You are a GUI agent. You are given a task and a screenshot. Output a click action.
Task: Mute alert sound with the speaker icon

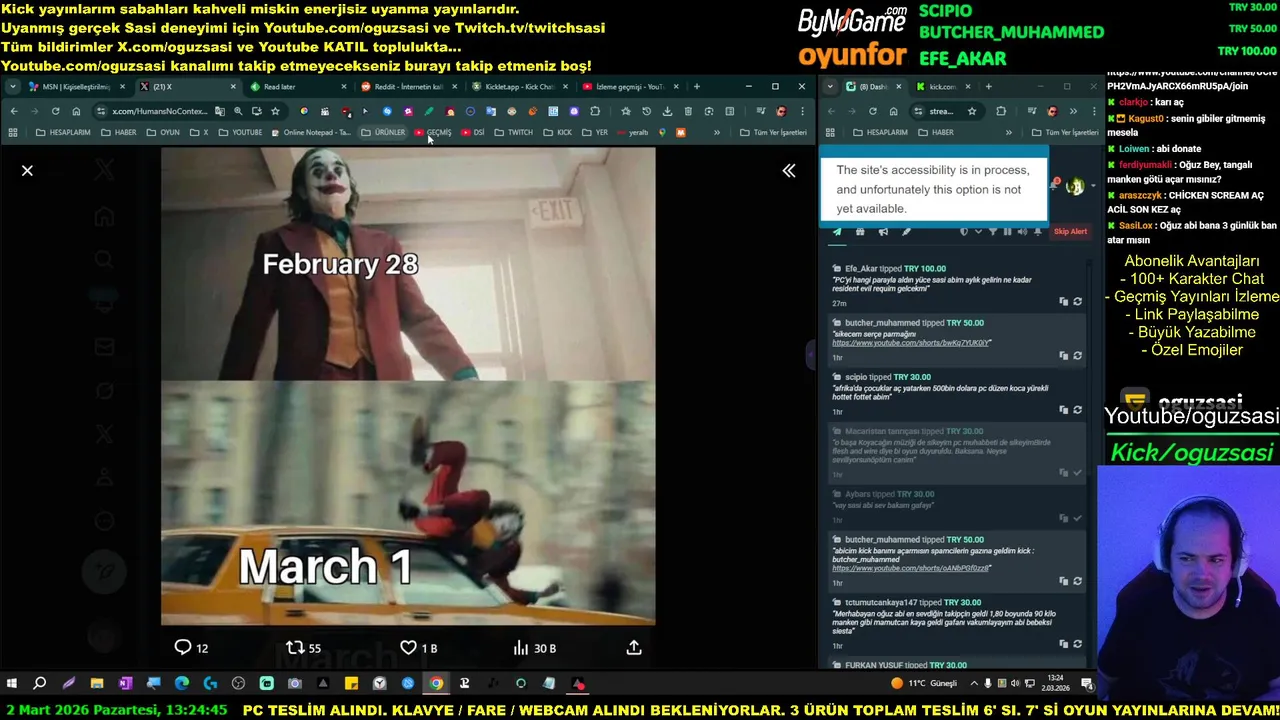[1021, 232]
